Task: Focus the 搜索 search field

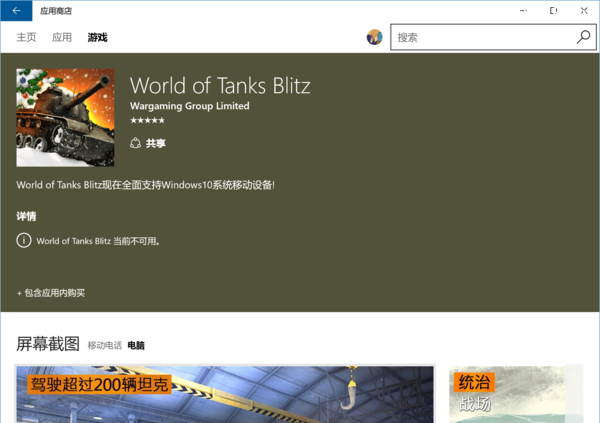Action: (493, 37)
